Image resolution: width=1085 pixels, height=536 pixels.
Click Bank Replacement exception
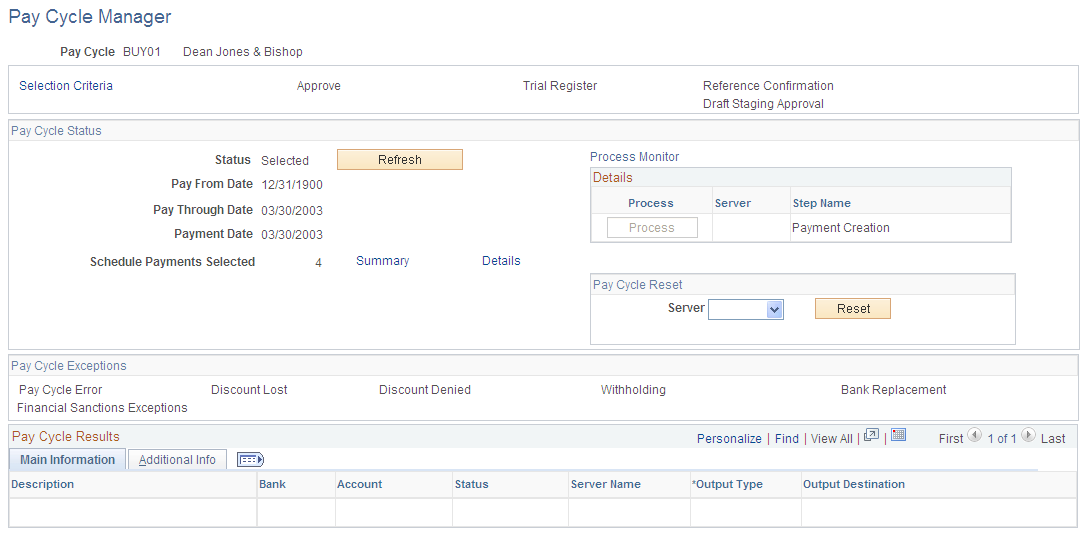pos(893,389)
